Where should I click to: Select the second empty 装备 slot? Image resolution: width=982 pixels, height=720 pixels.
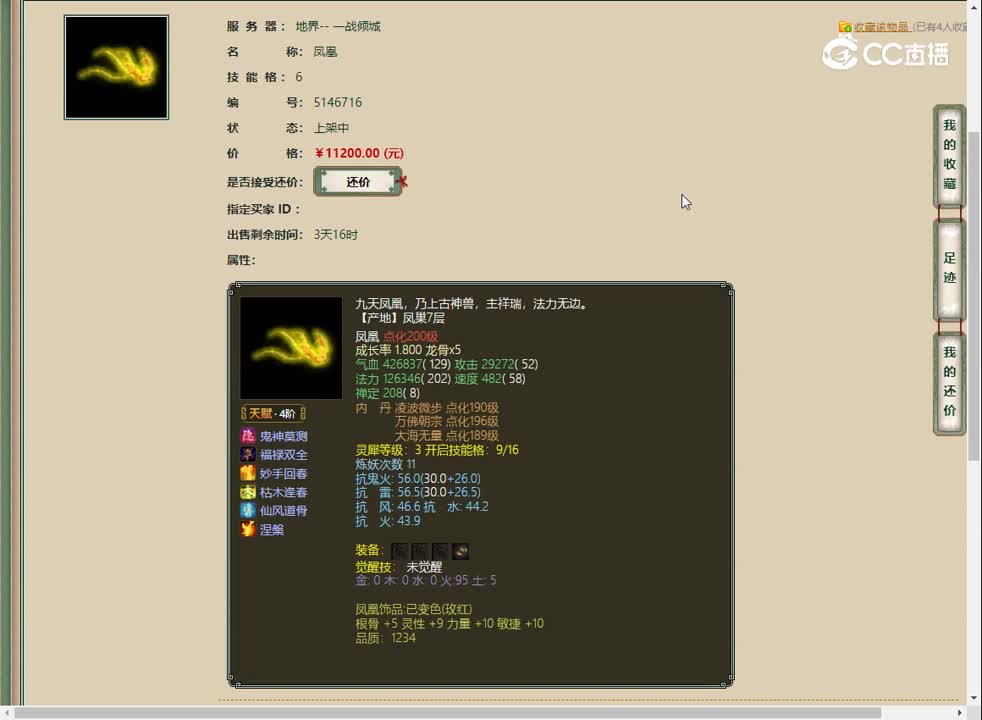pyautogui.click(x=420, y=551)
